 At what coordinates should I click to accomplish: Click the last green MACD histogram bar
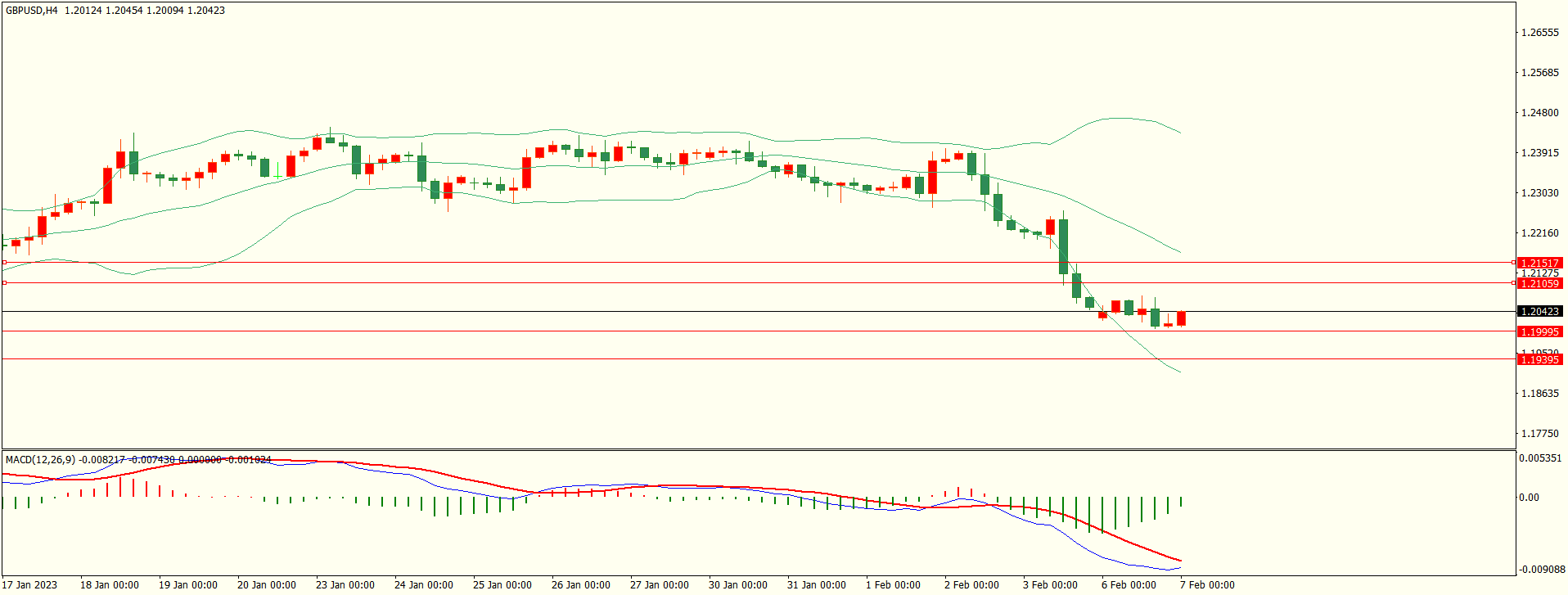click(x=1181, y=502)
